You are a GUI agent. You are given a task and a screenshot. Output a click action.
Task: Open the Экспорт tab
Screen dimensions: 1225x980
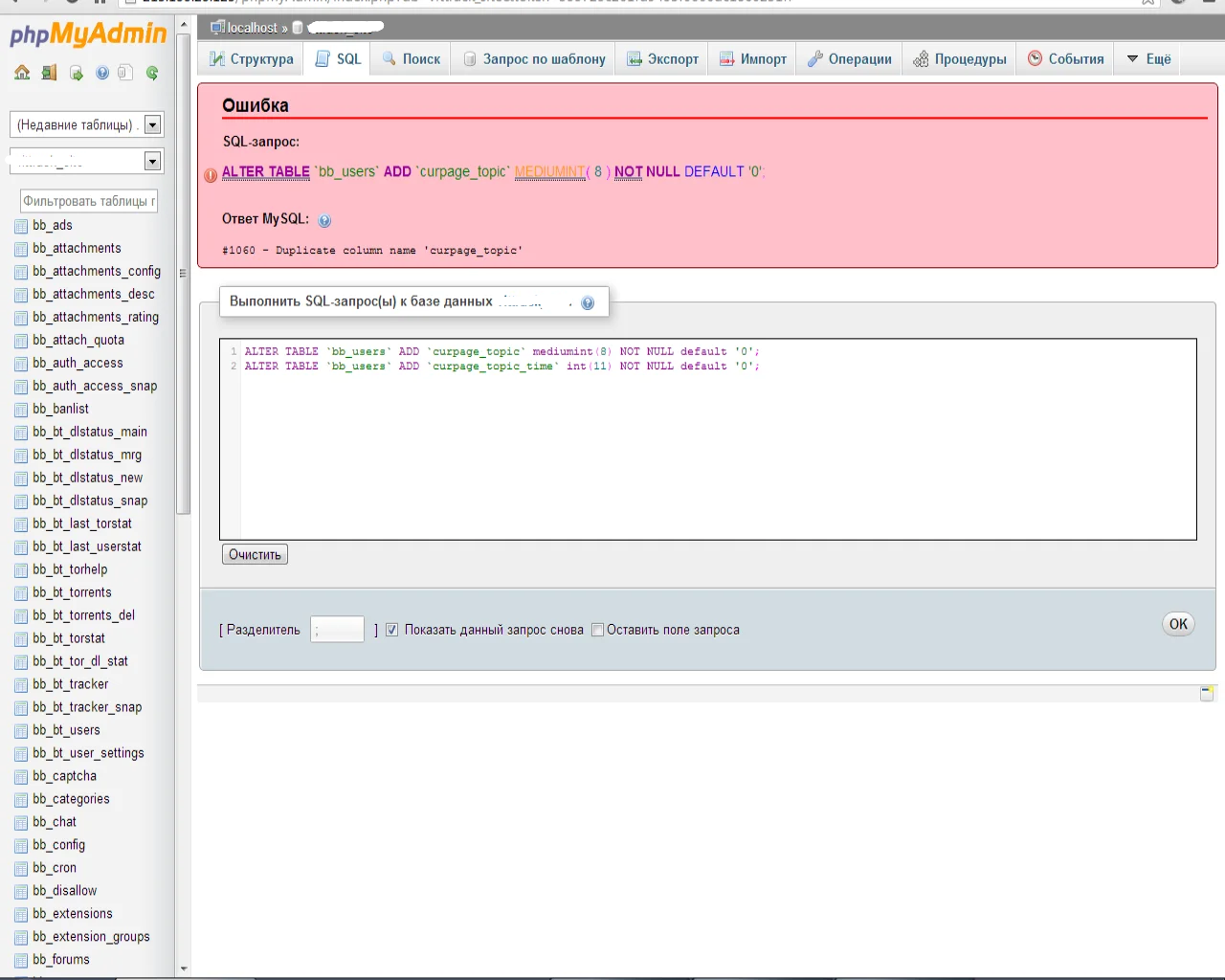click(662, 58)
